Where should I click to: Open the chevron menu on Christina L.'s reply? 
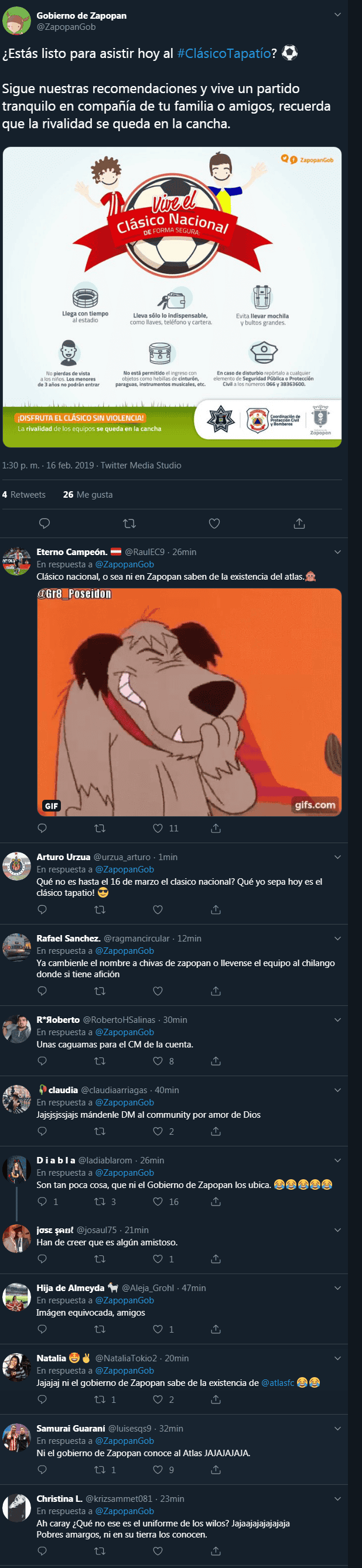[337, 1498]
